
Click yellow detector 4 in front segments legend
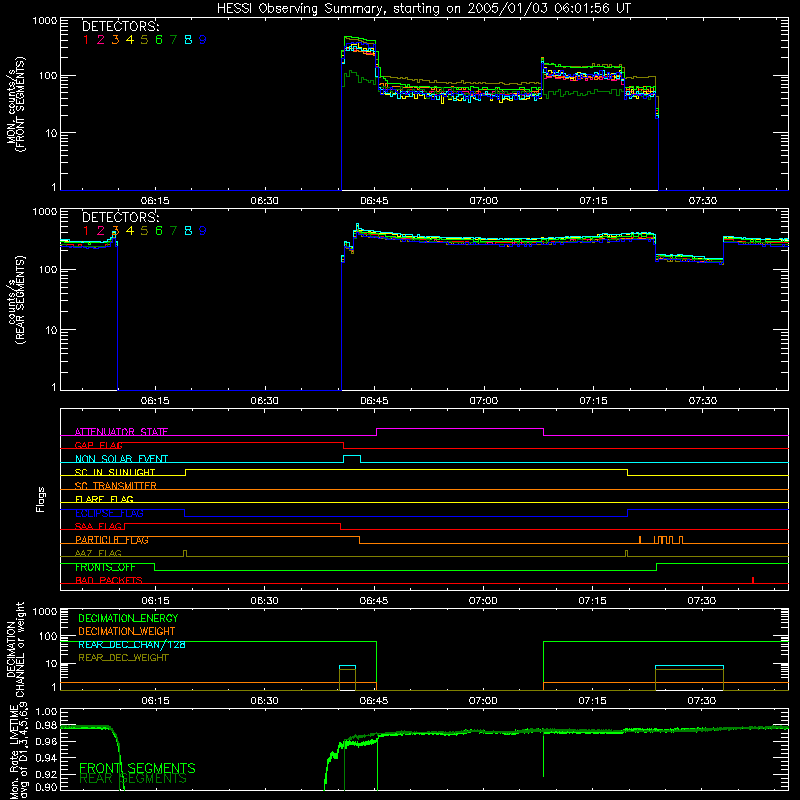tap(130, 40)
